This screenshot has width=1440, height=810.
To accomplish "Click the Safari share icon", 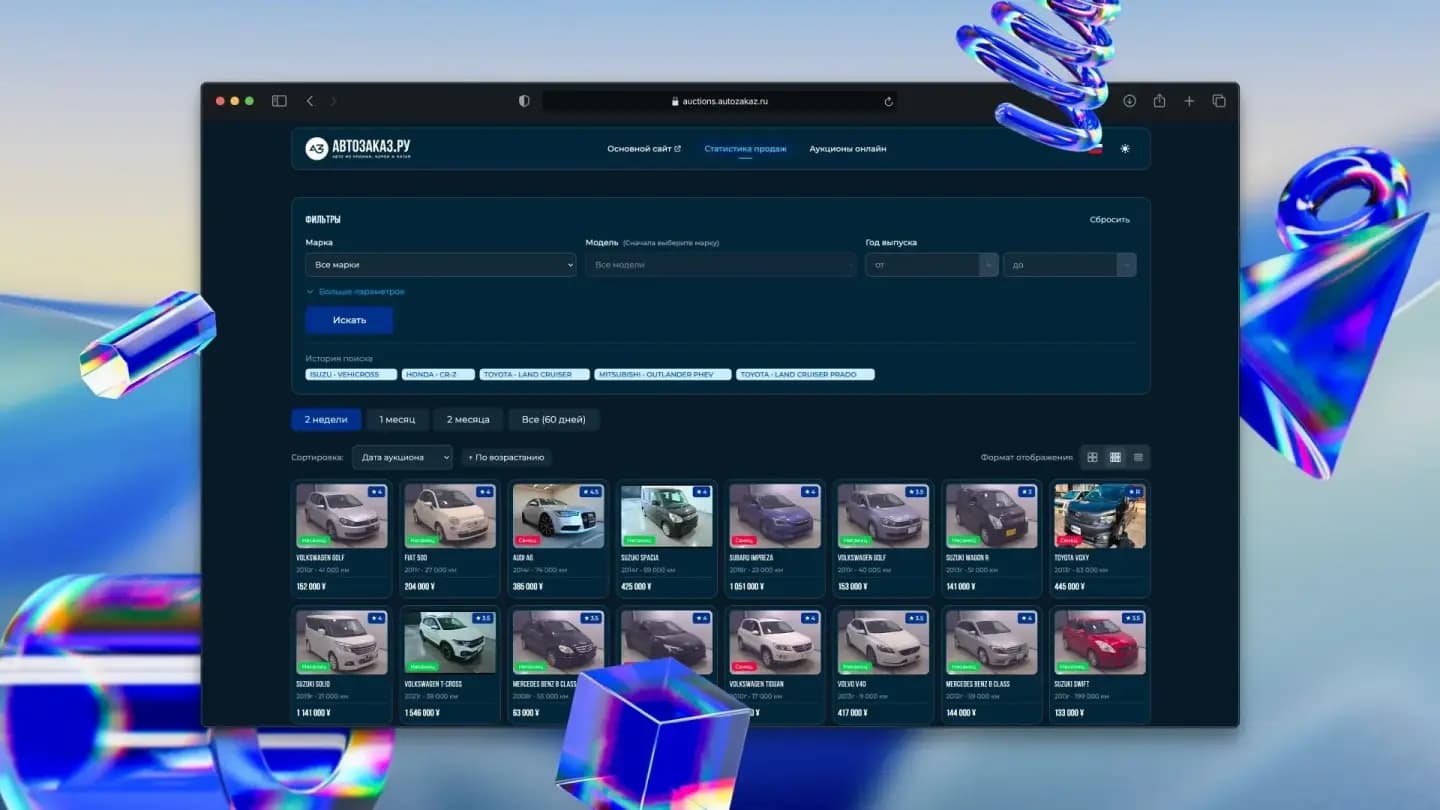I will click(1159, 101).
